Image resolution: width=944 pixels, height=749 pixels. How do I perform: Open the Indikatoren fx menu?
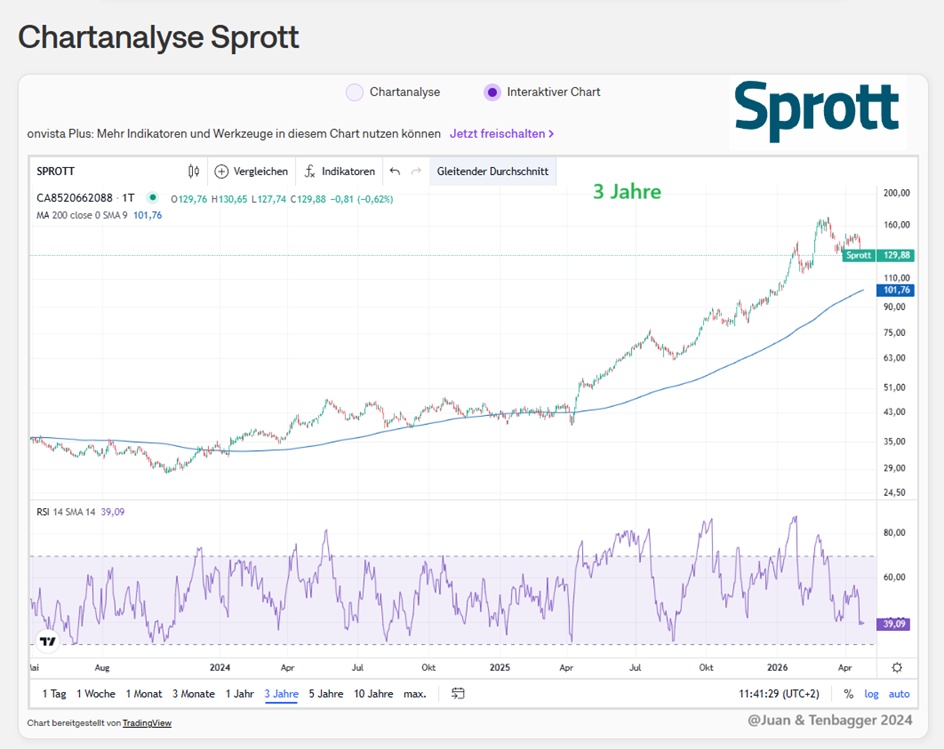[340, 172]
